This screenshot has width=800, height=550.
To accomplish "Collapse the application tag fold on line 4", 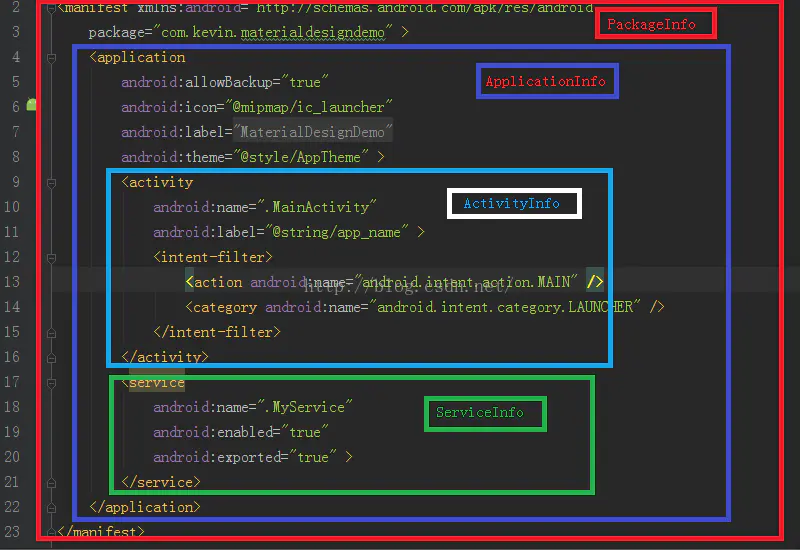I will point(51,58).
